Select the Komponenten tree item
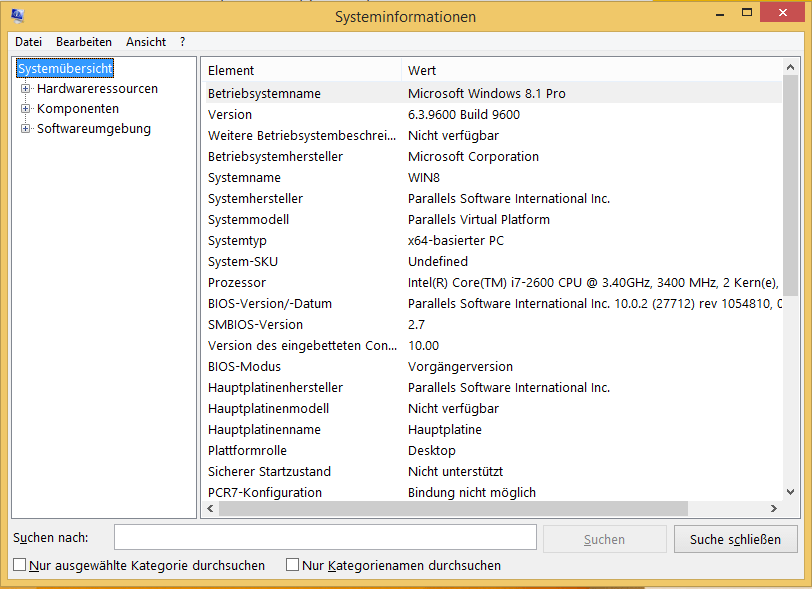812x589 pixels. coord(78,109)
